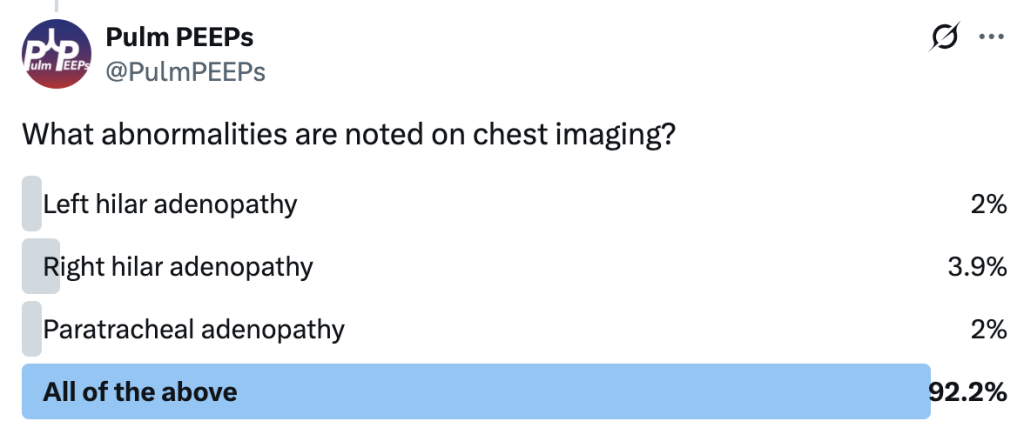Click the gray result bar beside Paratracheal
The image size is (1024, 421).
tap(31, 329)
